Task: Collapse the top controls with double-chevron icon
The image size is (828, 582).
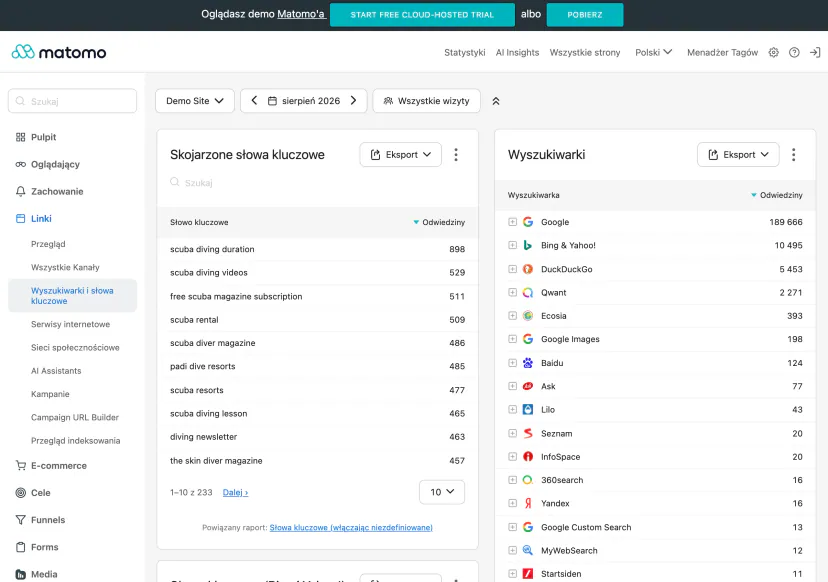Action: coord(495,101)
